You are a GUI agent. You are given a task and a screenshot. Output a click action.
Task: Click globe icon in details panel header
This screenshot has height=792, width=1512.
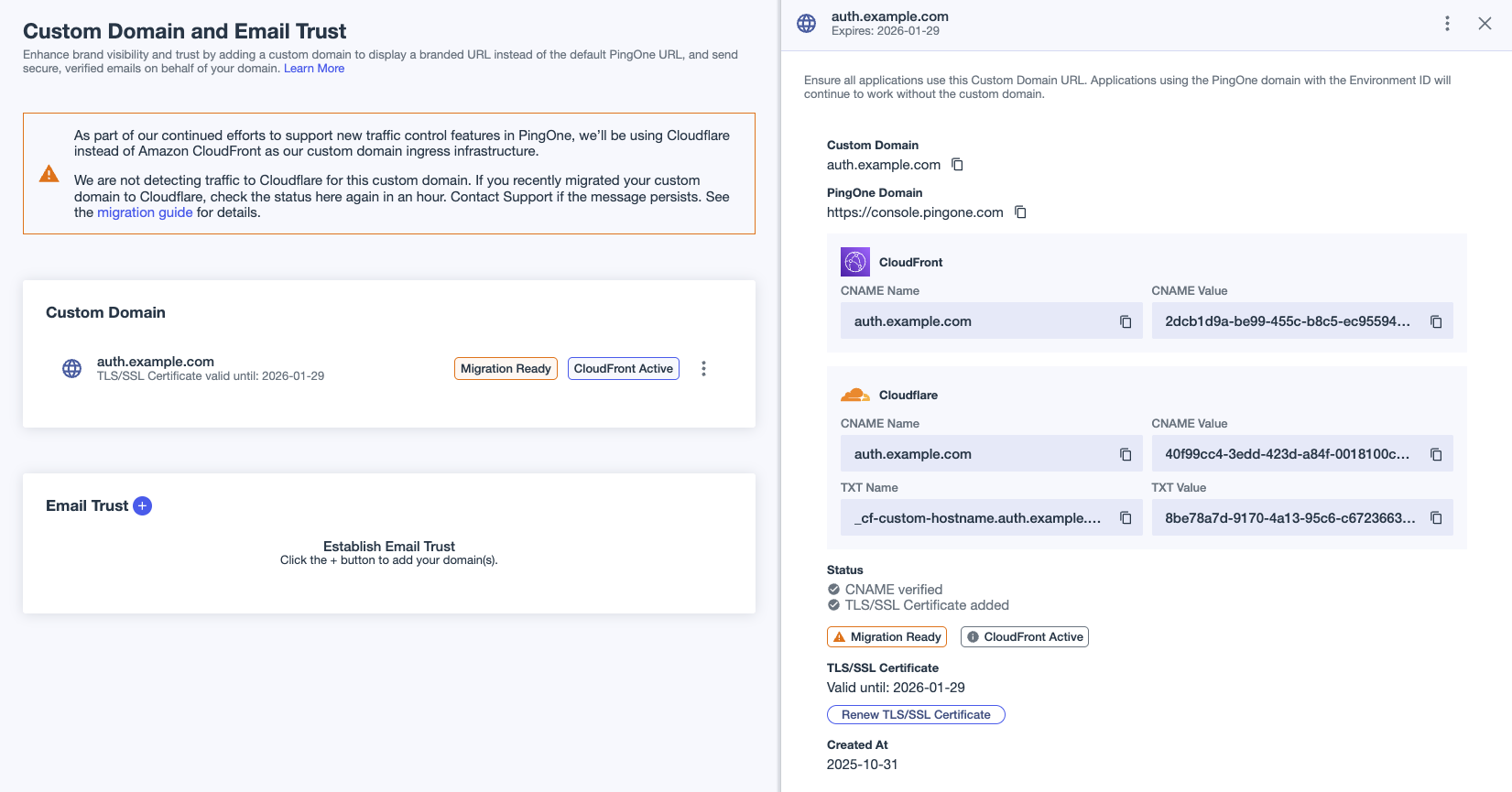pyautogui.click(x=806, y=24)
